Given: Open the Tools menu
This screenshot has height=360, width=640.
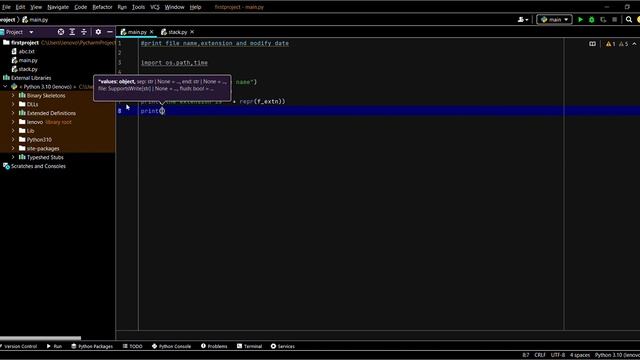Looking at the screenshot, I should (x=138, y=7).
